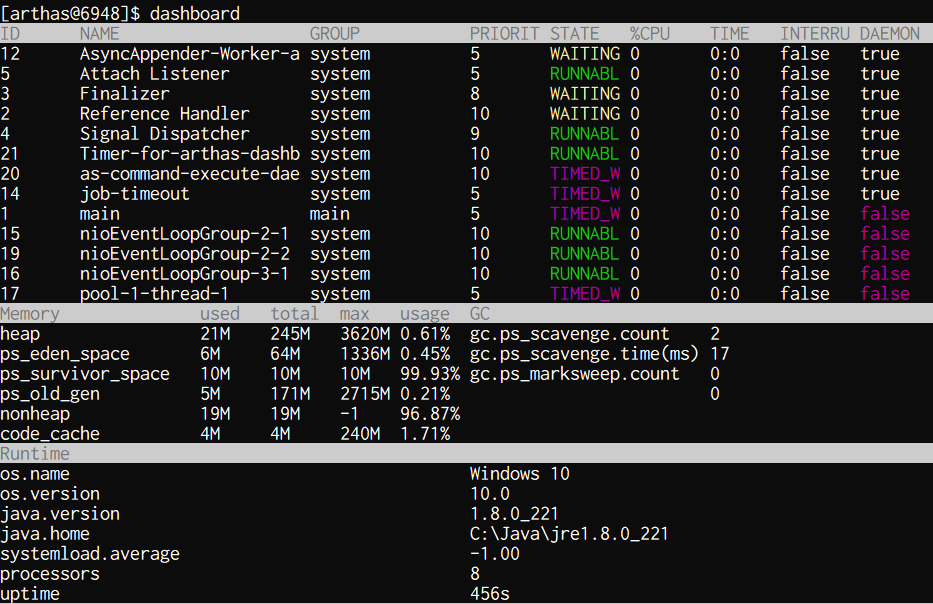Click the processors label
This screenshot has width=933, height=604.
point(50,574)
